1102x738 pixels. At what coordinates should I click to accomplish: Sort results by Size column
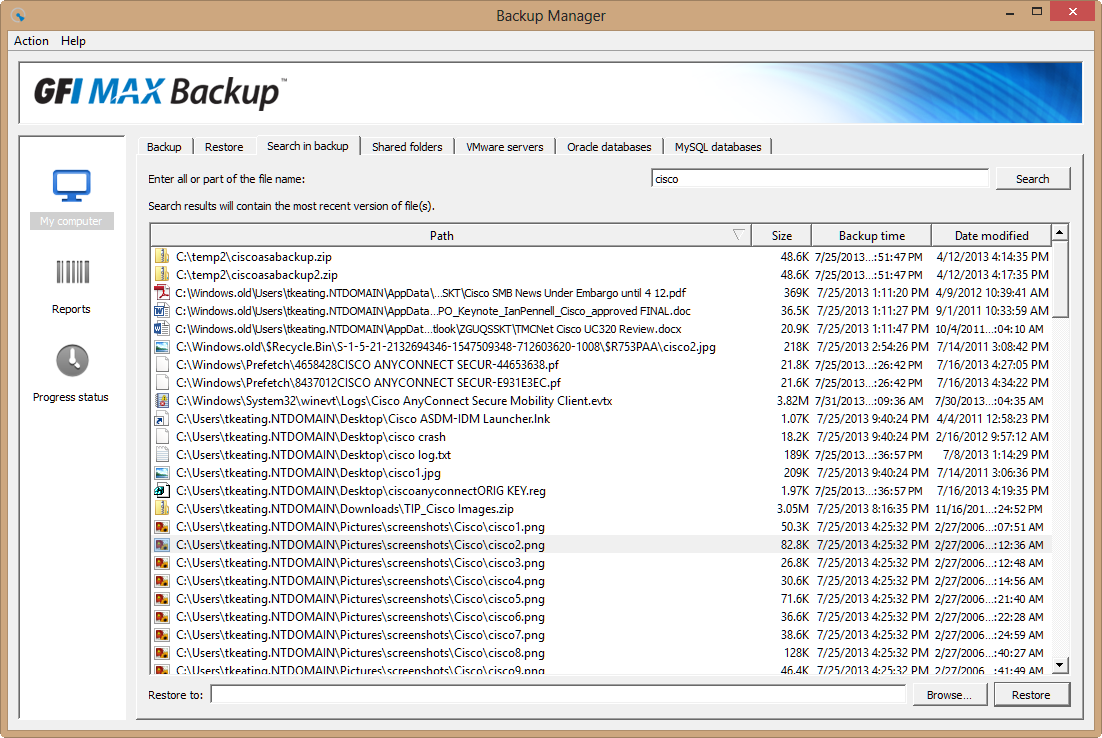pyautogui.click(x=781, y=236)
